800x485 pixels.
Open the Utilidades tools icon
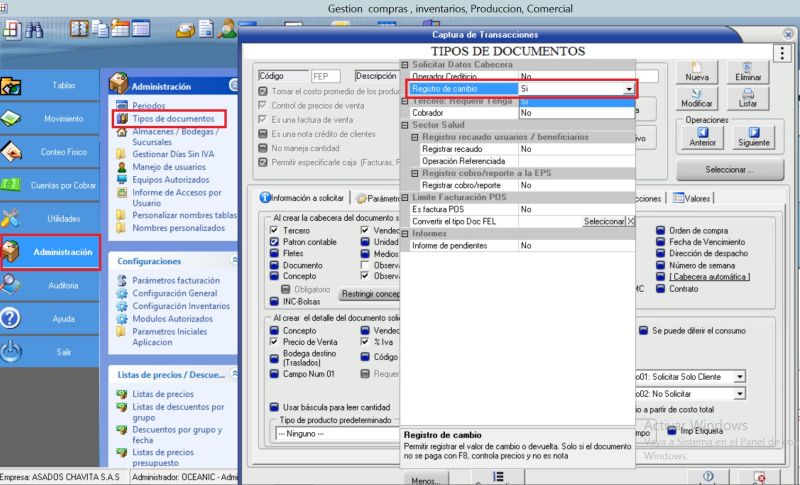pyautogui.click(x=50, y=218)
